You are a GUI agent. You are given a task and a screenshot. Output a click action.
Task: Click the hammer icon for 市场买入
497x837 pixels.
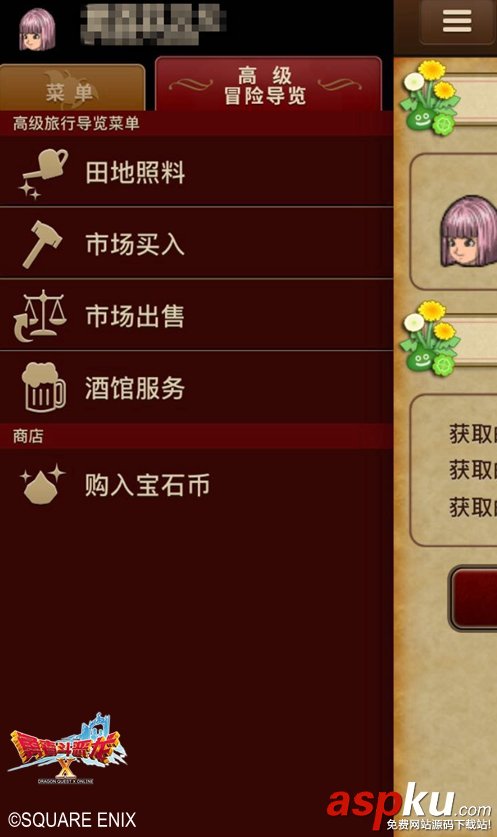42,244
